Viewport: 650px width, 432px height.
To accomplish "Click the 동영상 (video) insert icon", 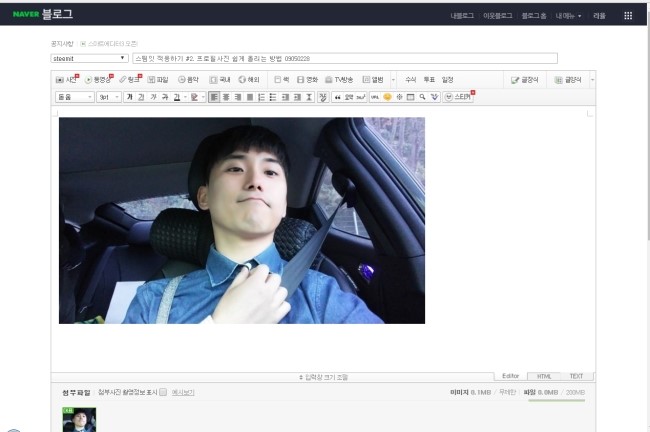I will tap(98, 79).
